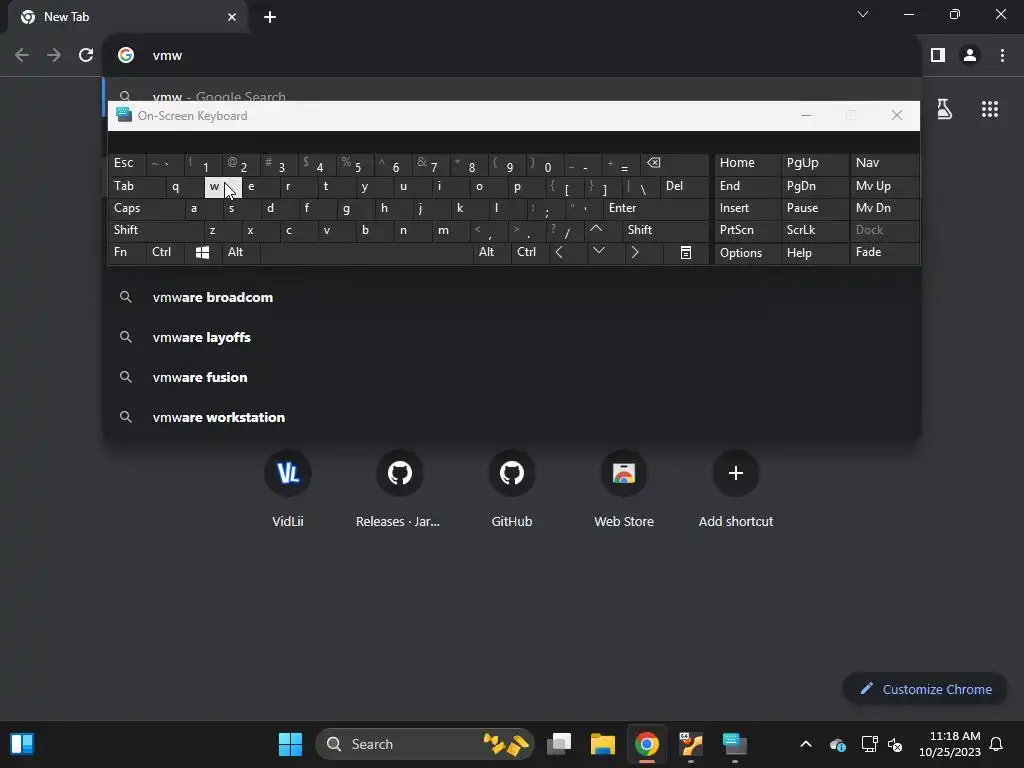Click the taskbar Search box

pos(424,744)
